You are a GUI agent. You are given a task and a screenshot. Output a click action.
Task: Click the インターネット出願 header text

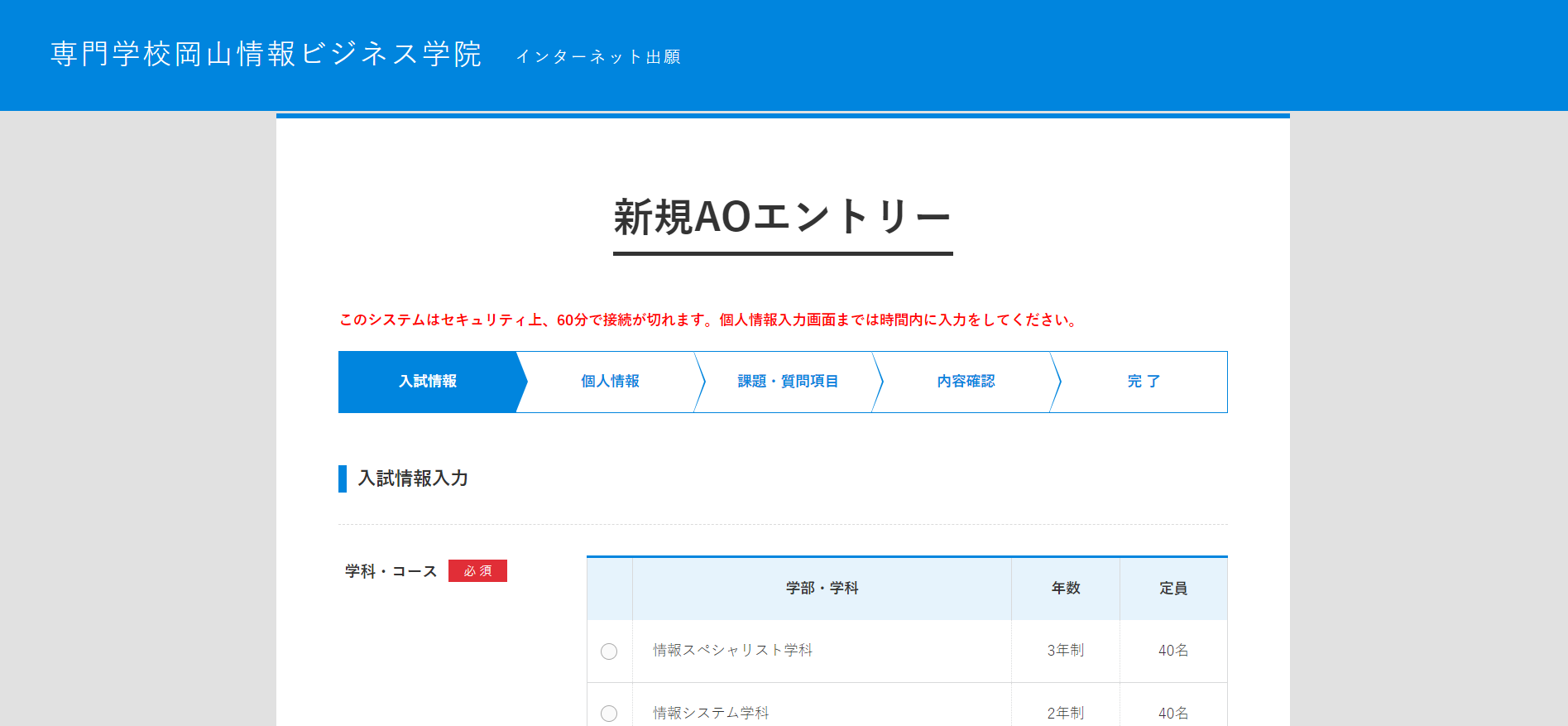point(597,57)
